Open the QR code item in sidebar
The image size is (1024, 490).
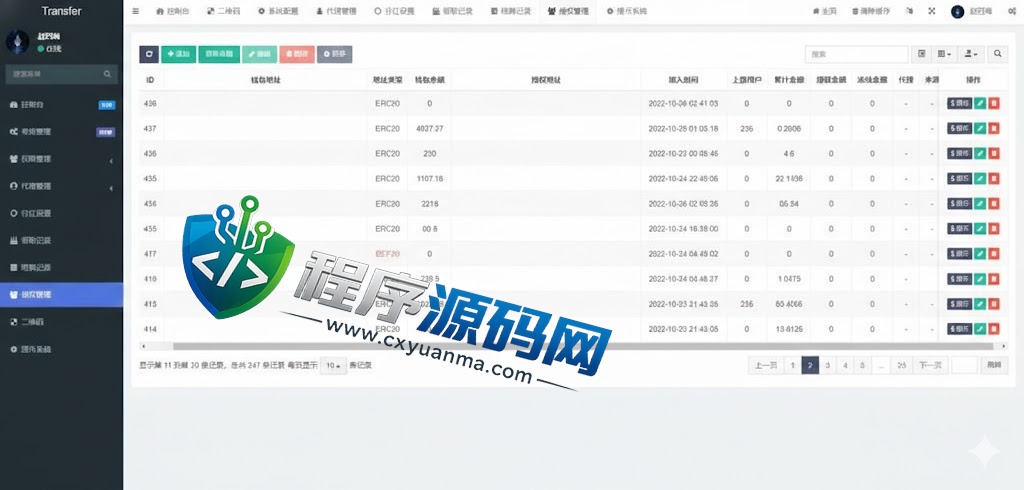pyautogui.click(x=61, y=321)
